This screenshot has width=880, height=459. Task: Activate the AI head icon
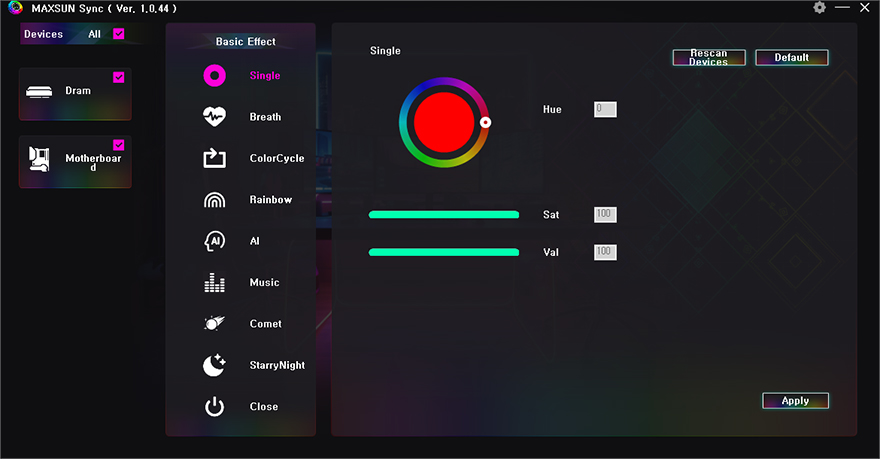point(214,241)
